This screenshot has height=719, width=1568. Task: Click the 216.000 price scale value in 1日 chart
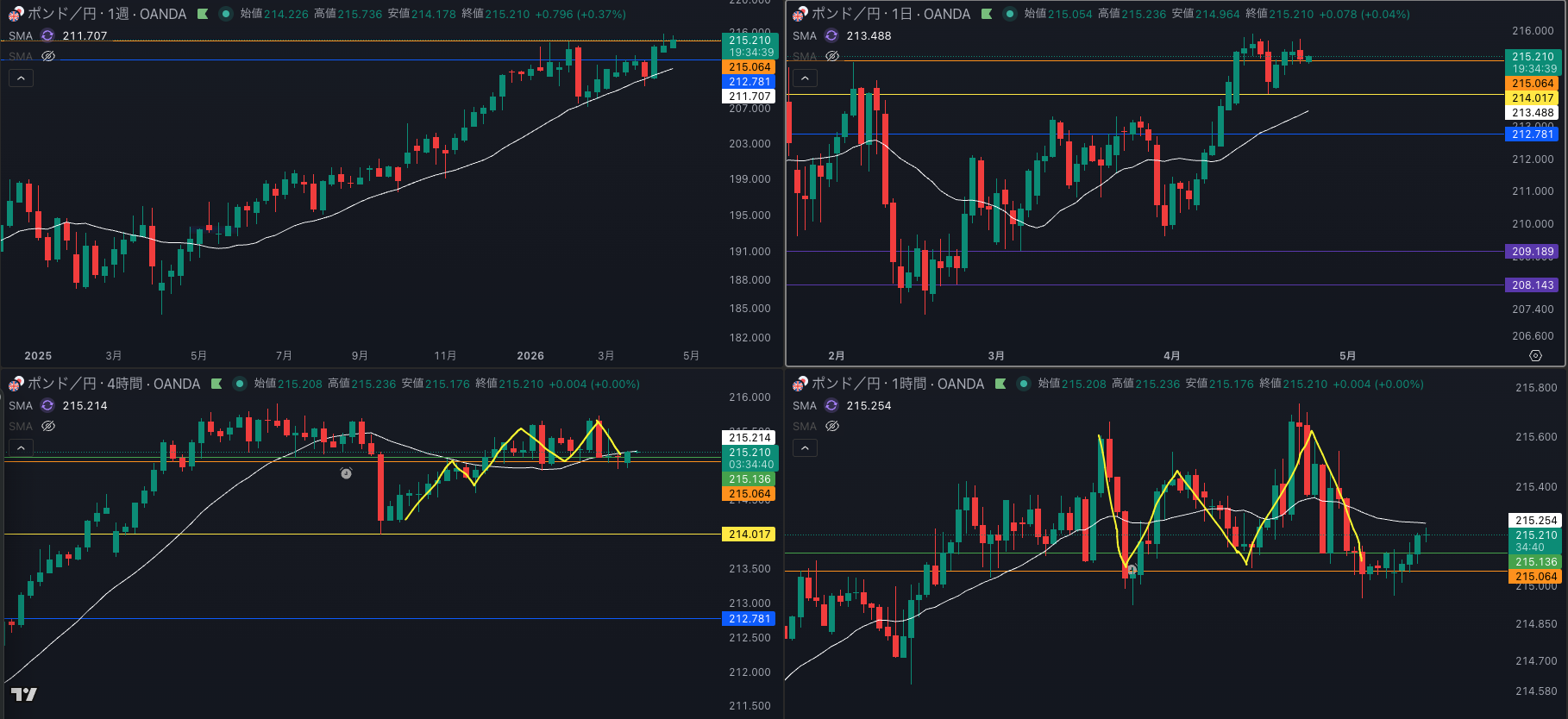1533,31
